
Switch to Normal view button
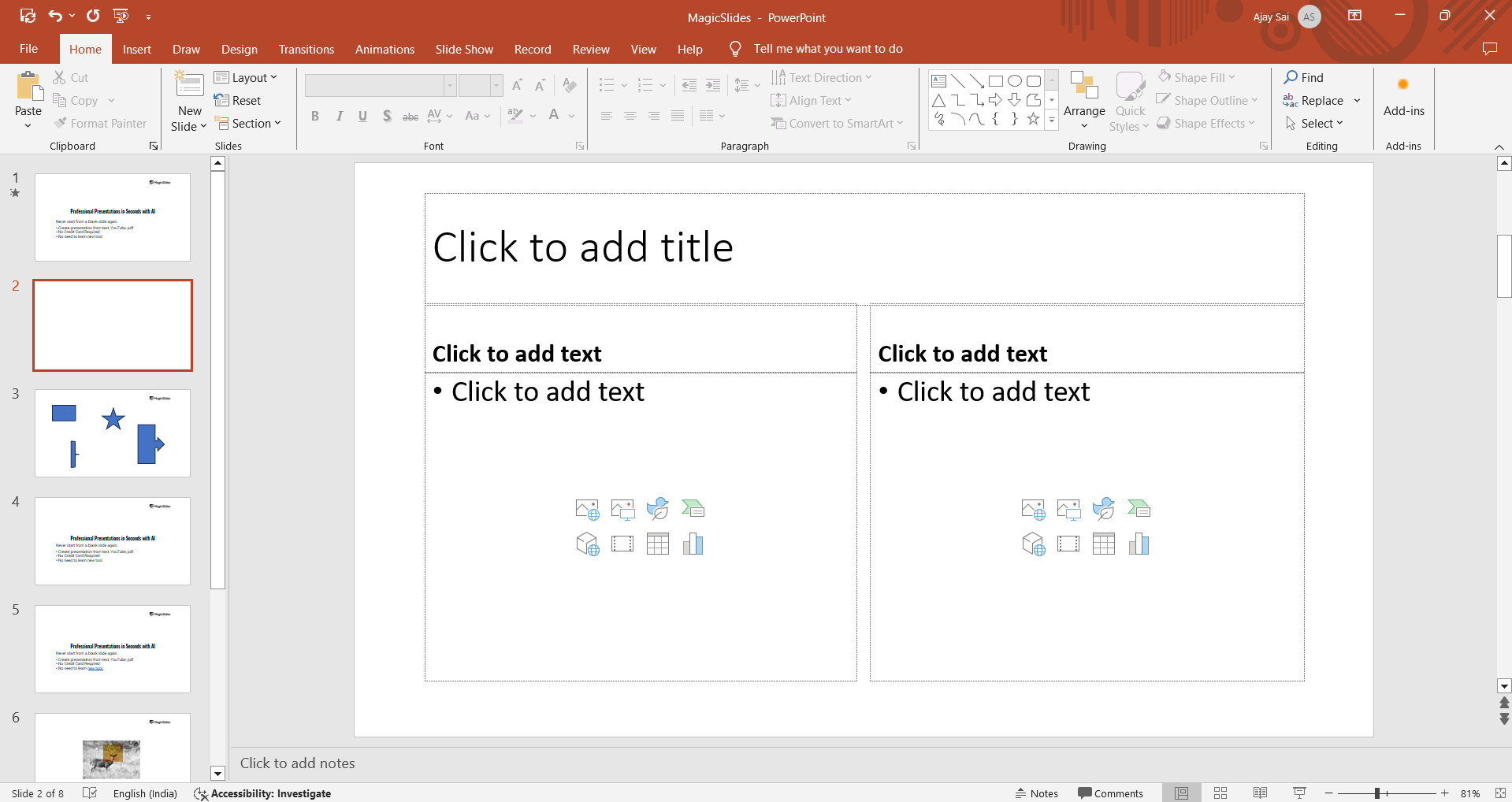click(x=1181, y=793)
